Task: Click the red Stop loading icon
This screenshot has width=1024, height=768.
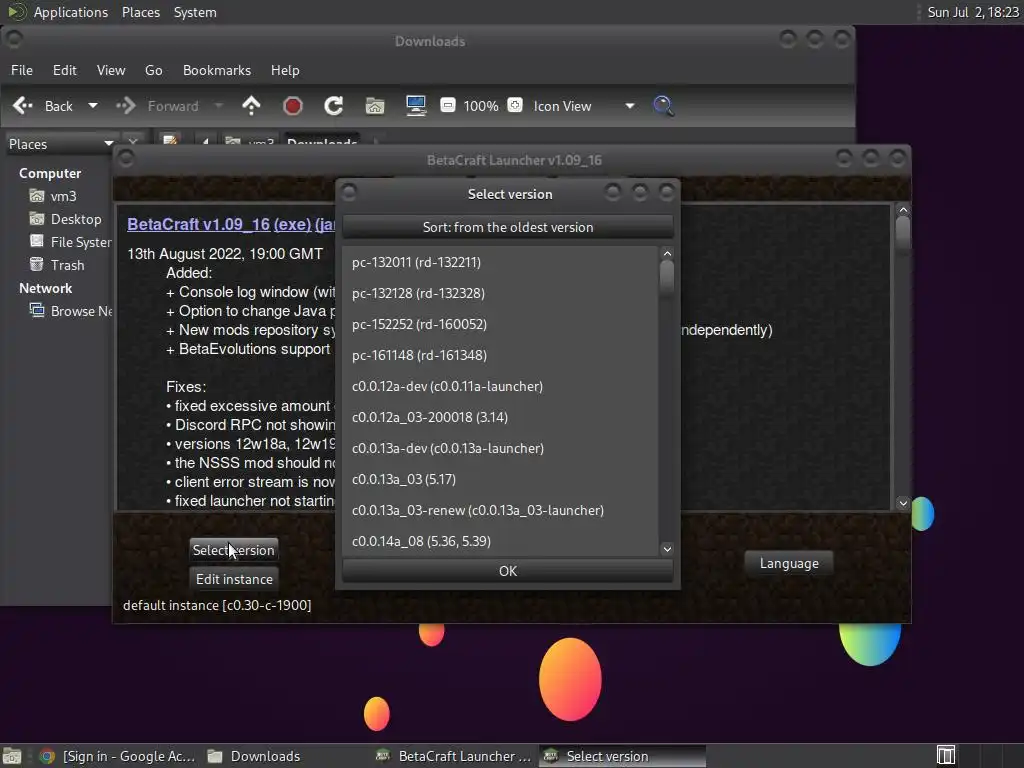Action: [293, 105]
